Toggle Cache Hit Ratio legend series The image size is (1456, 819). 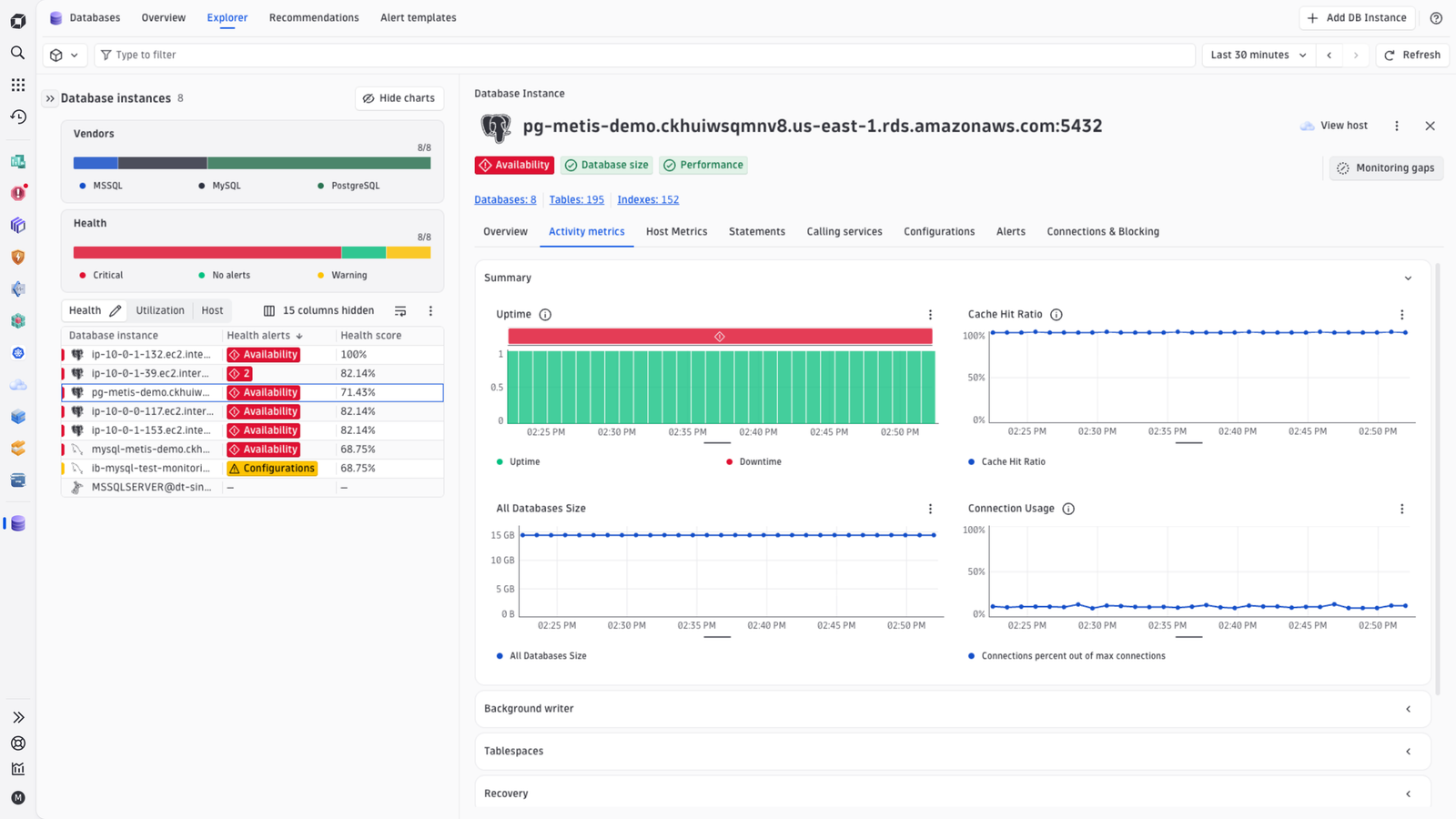[x=1006, y=462]
